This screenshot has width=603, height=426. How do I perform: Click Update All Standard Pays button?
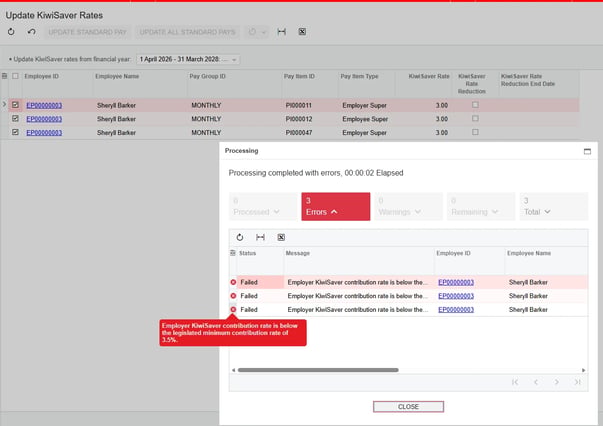tap(187, 32)
